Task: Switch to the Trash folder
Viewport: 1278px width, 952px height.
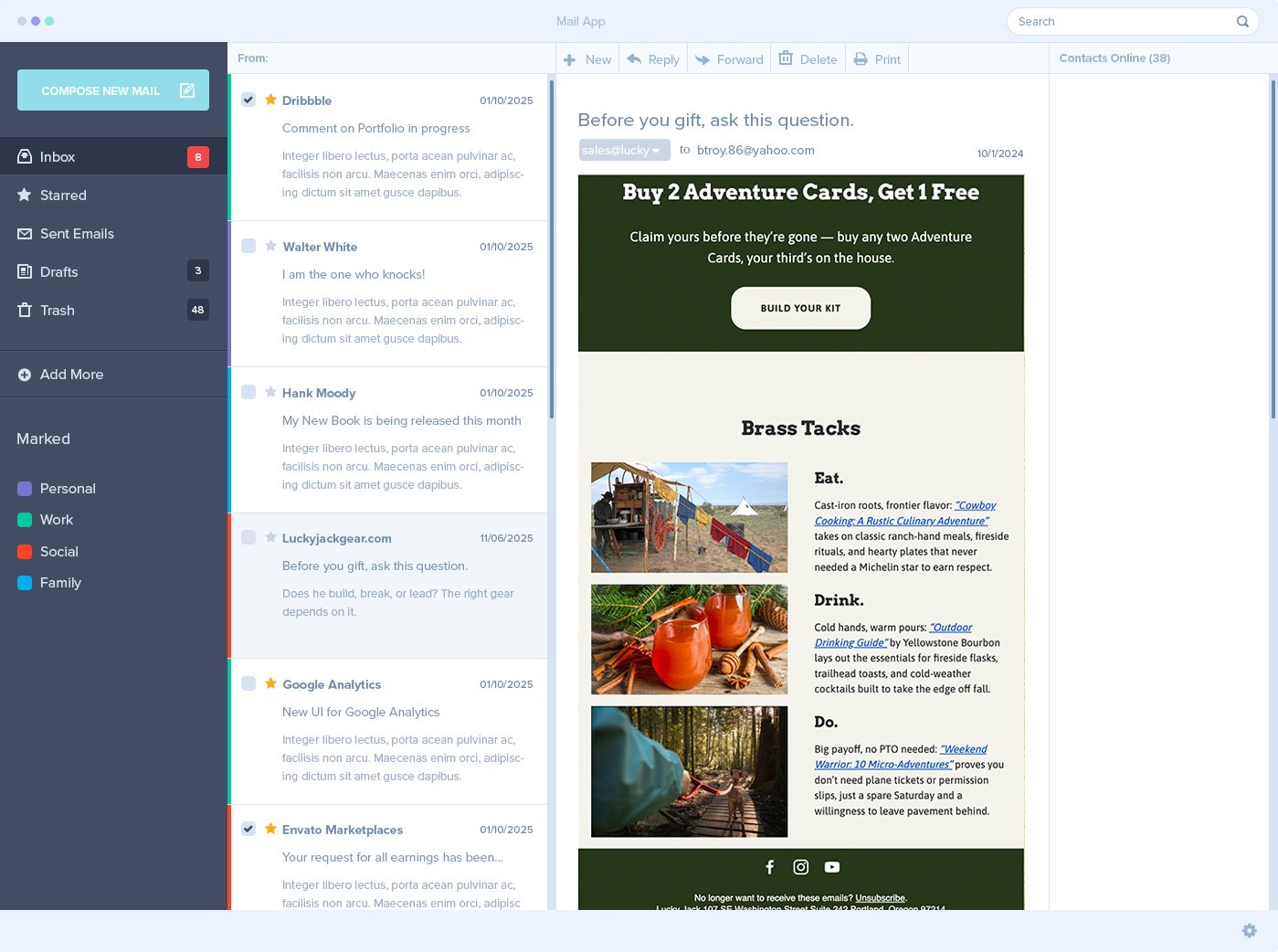Action: [57, 310]
